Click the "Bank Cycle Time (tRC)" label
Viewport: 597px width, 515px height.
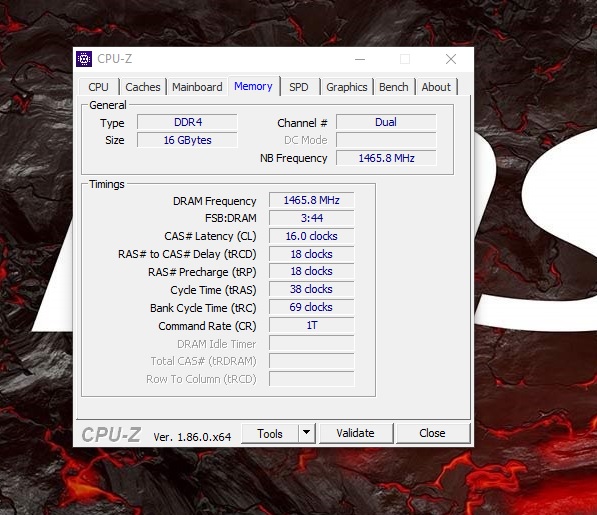point(203,308)
